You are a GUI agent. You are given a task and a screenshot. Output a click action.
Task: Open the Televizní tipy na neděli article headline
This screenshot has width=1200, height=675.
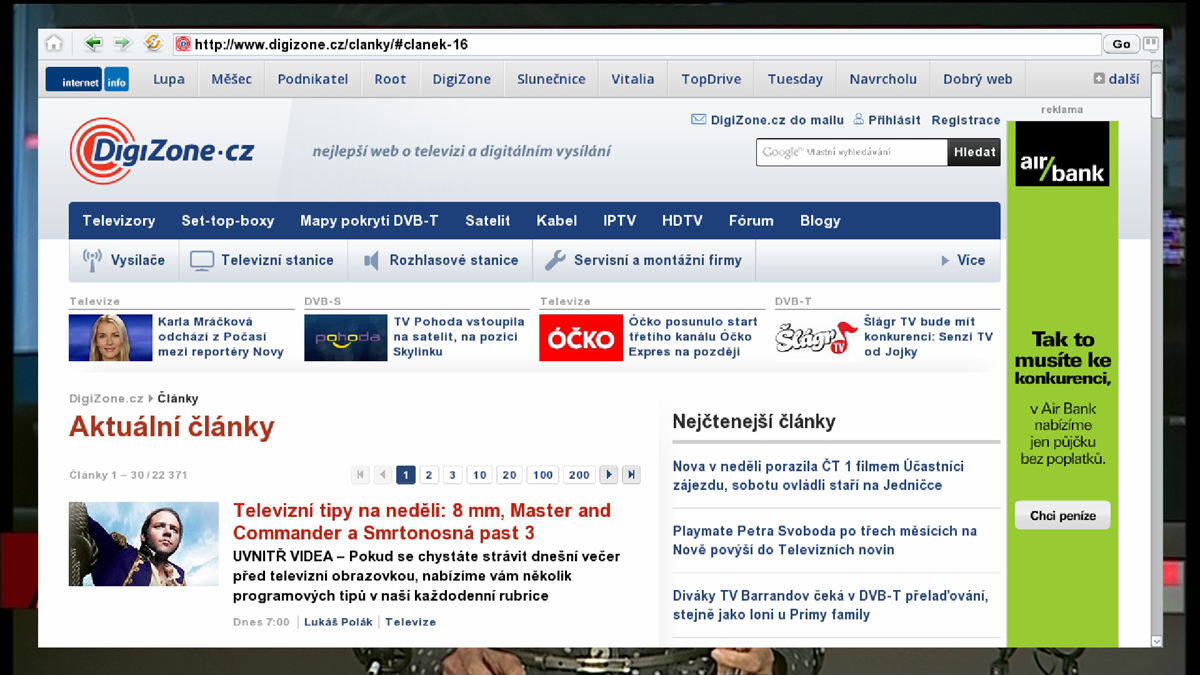422,521
